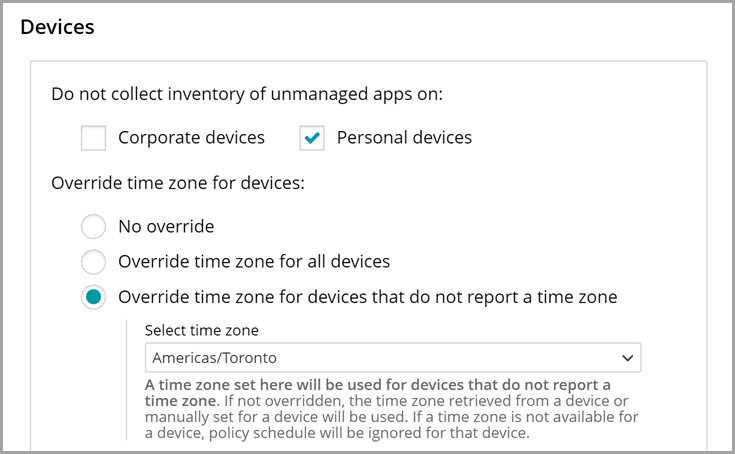Click "Do not collect inventory of unmanaged apps" text
The width and height of the screenshot is (735, 454).
(246, 95)
